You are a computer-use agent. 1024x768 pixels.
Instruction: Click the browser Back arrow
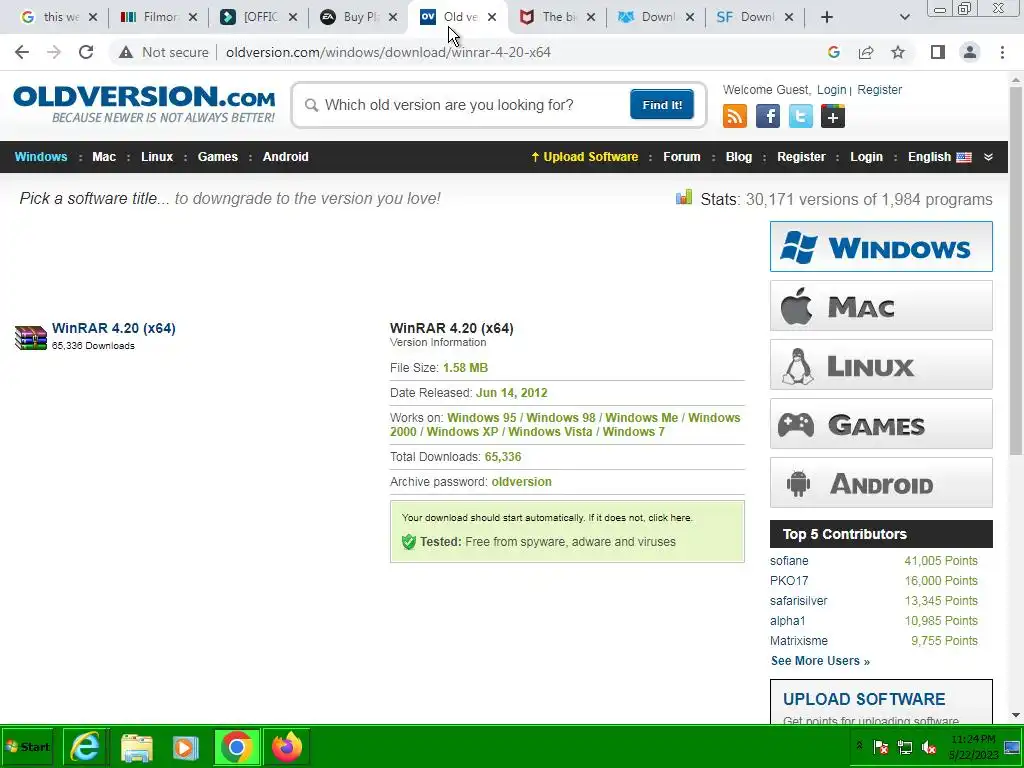coord(22,52)
